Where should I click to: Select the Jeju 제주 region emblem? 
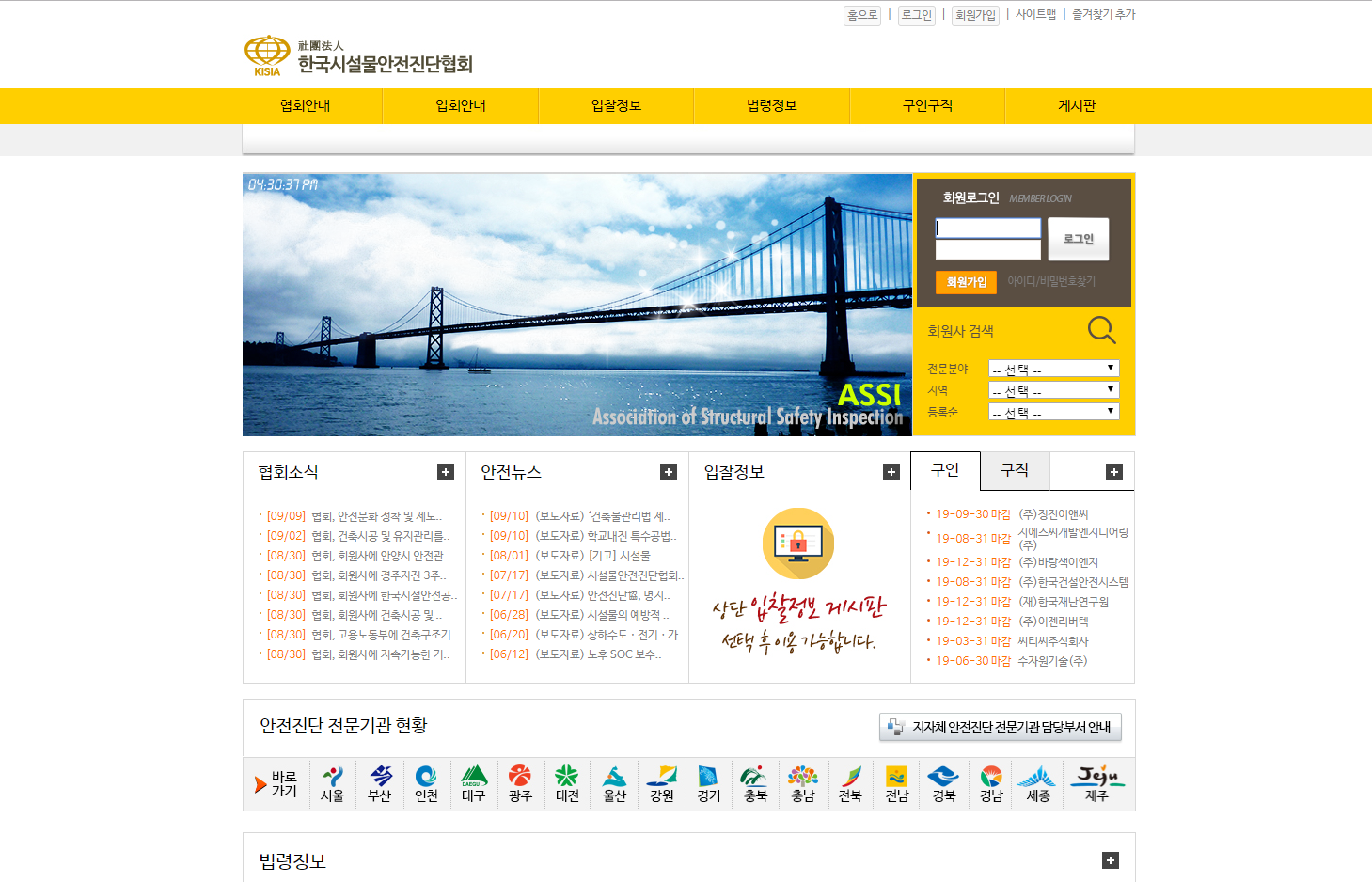[1097, 784]
